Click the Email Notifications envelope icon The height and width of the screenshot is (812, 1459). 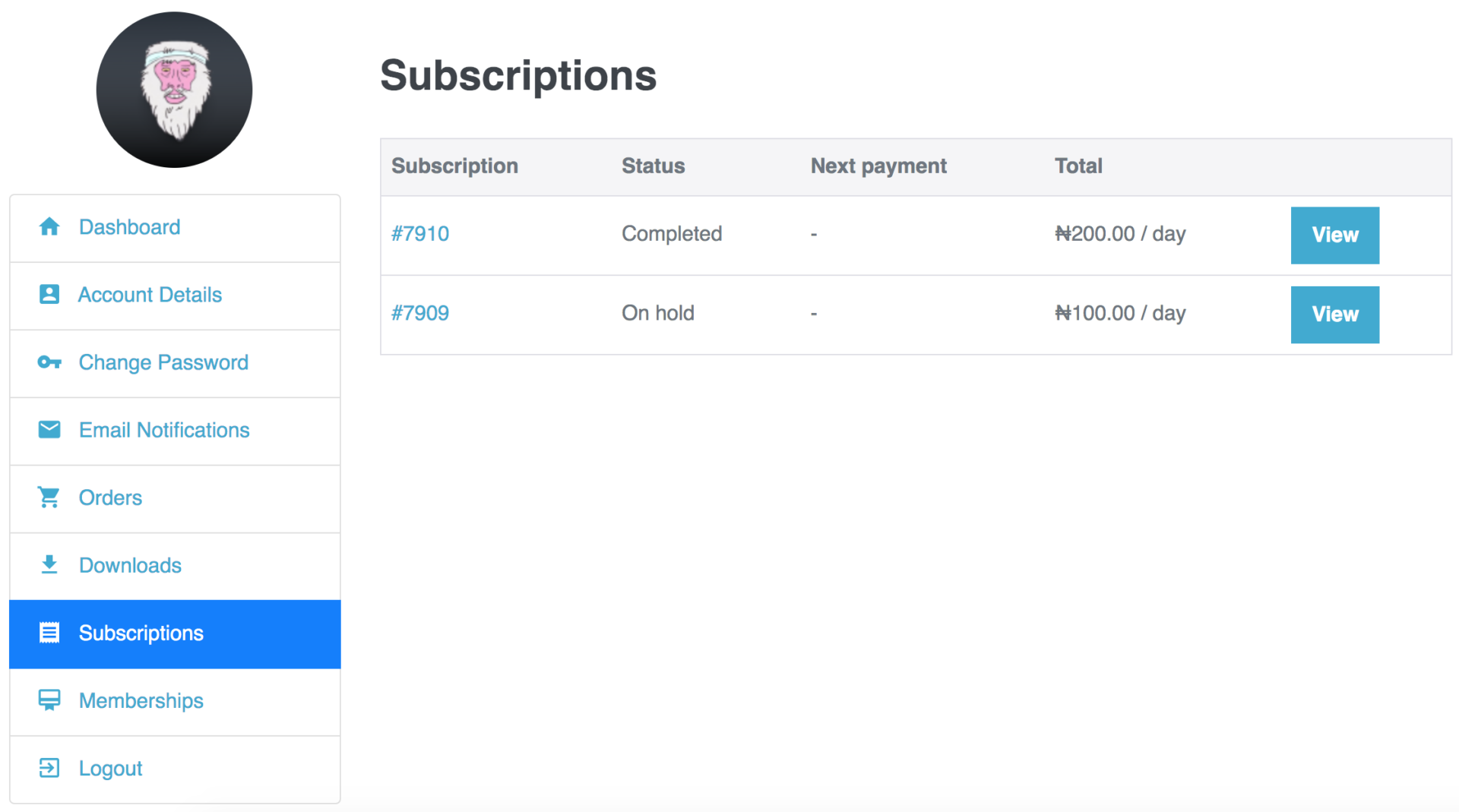(49, 430)
